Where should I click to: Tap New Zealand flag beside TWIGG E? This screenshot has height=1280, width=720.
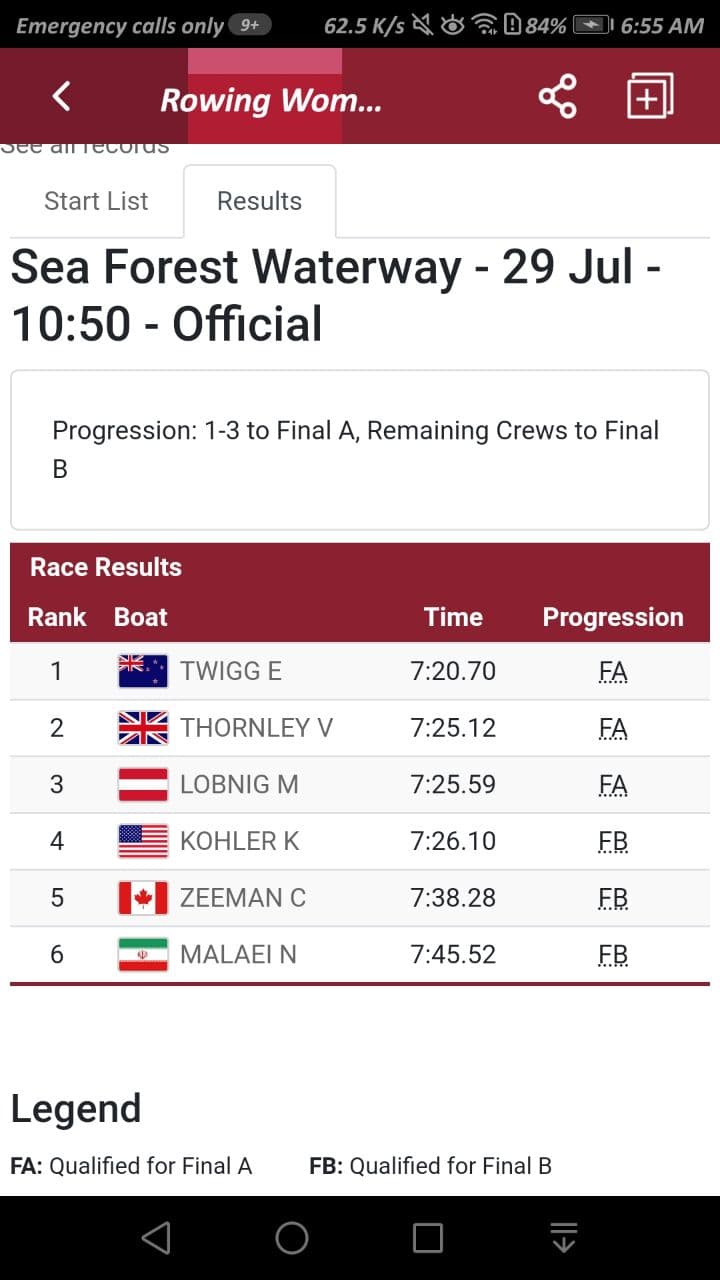(x=143, y=671)
